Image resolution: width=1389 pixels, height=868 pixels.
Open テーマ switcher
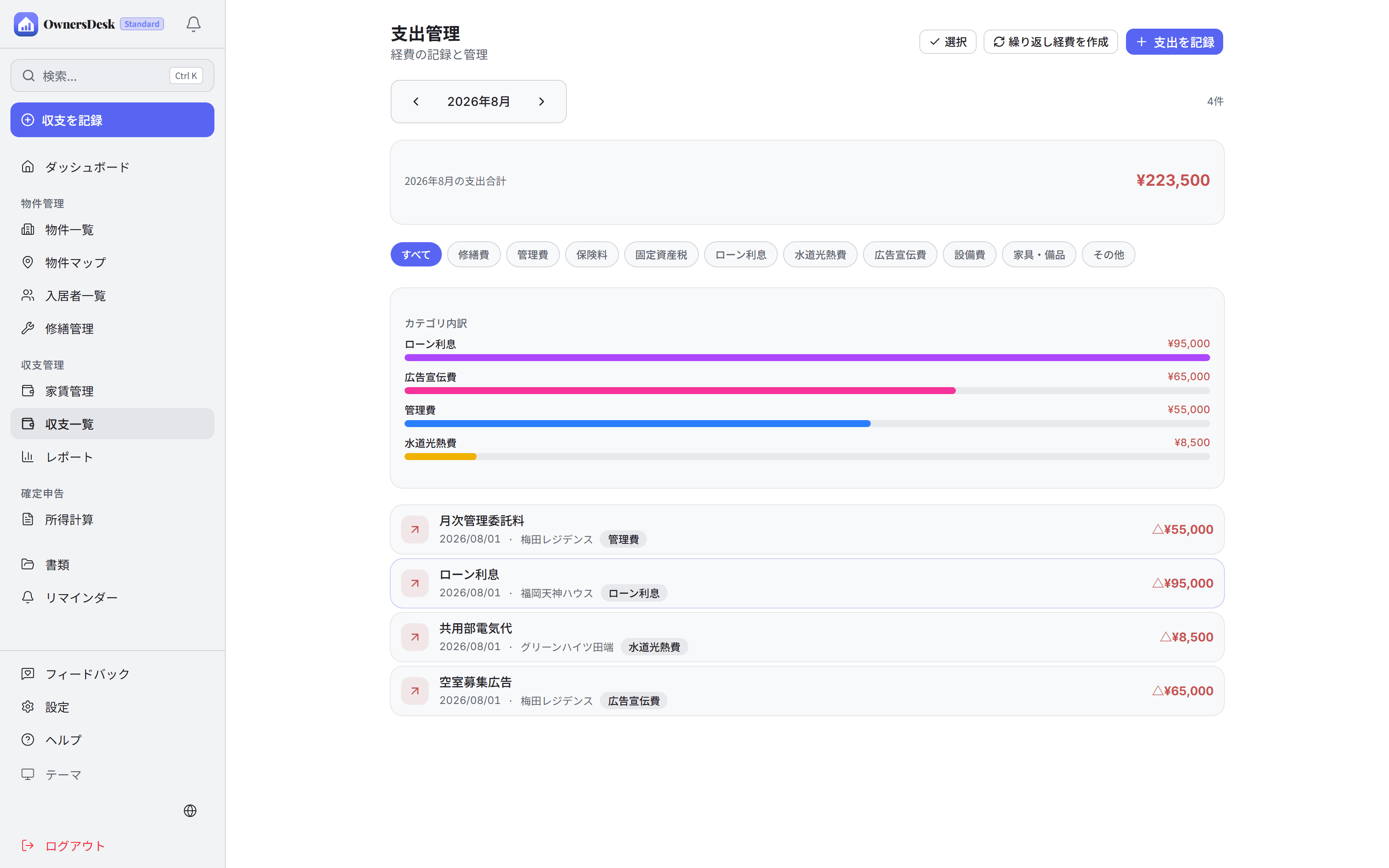click(112, 774)
